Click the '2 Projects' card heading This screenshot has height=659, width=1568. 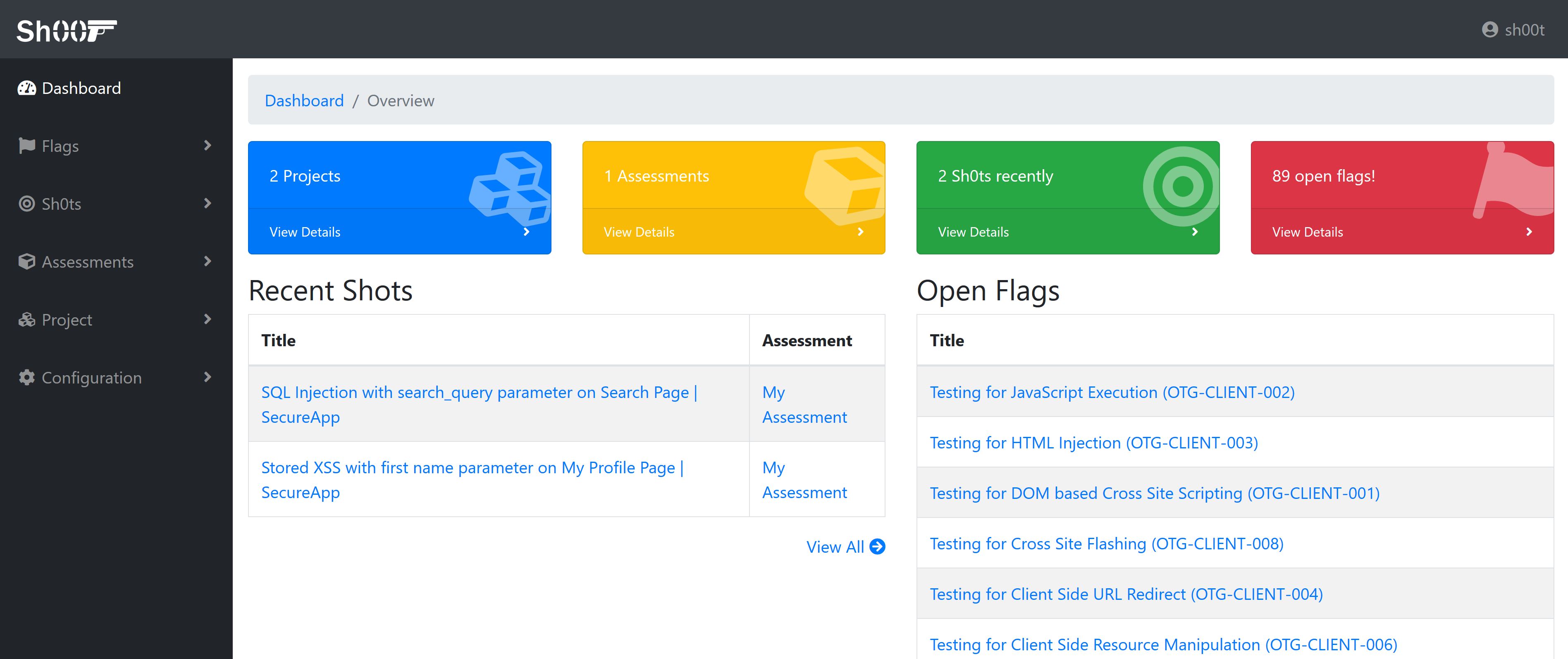(x=305, y=176)
